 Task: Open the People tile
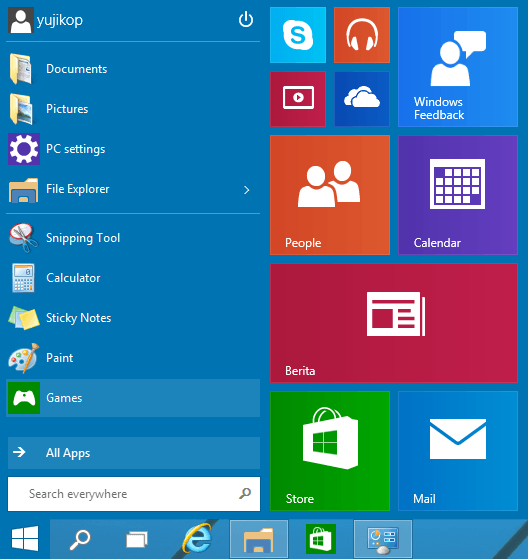coord(330,195)
